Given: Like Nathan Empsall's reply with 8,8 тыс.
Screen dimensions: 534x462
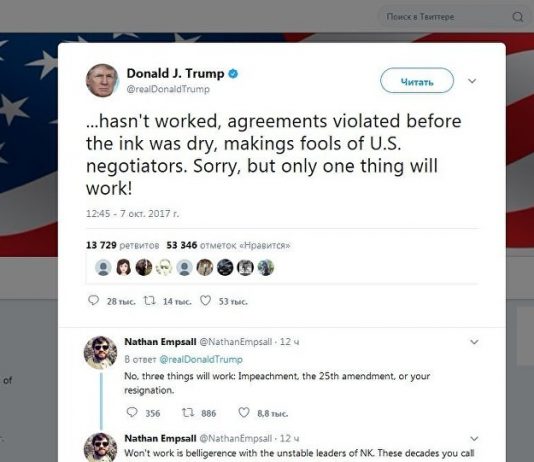Looking at the screenshot, I should (244, 412).
